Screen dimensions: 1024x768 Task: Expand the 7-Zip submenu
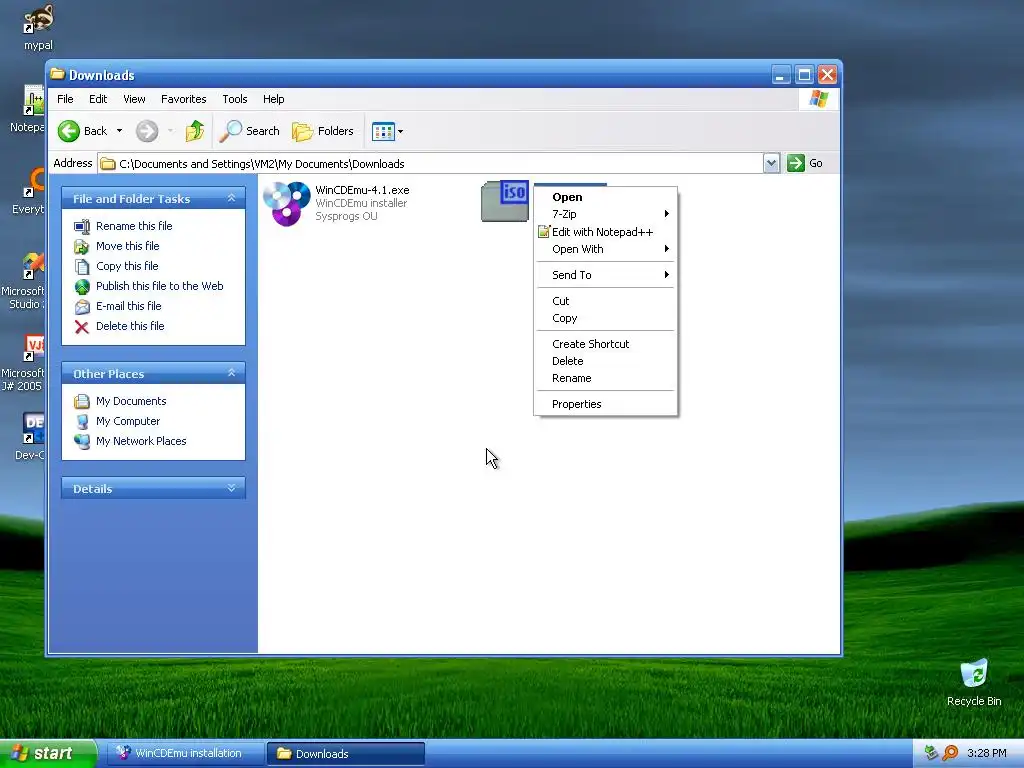coord(605,214)
